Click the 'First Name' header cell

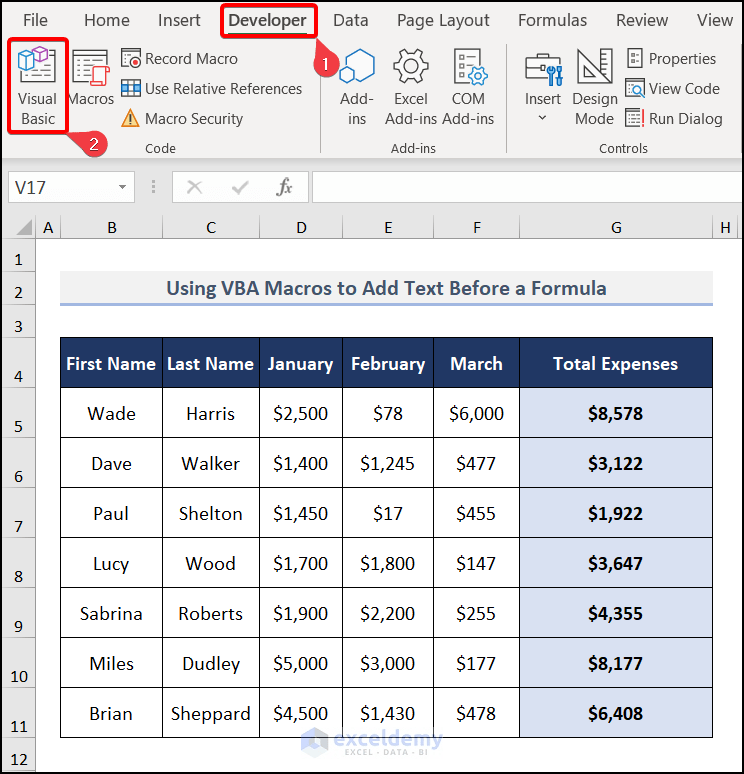[x=112, y=363]
